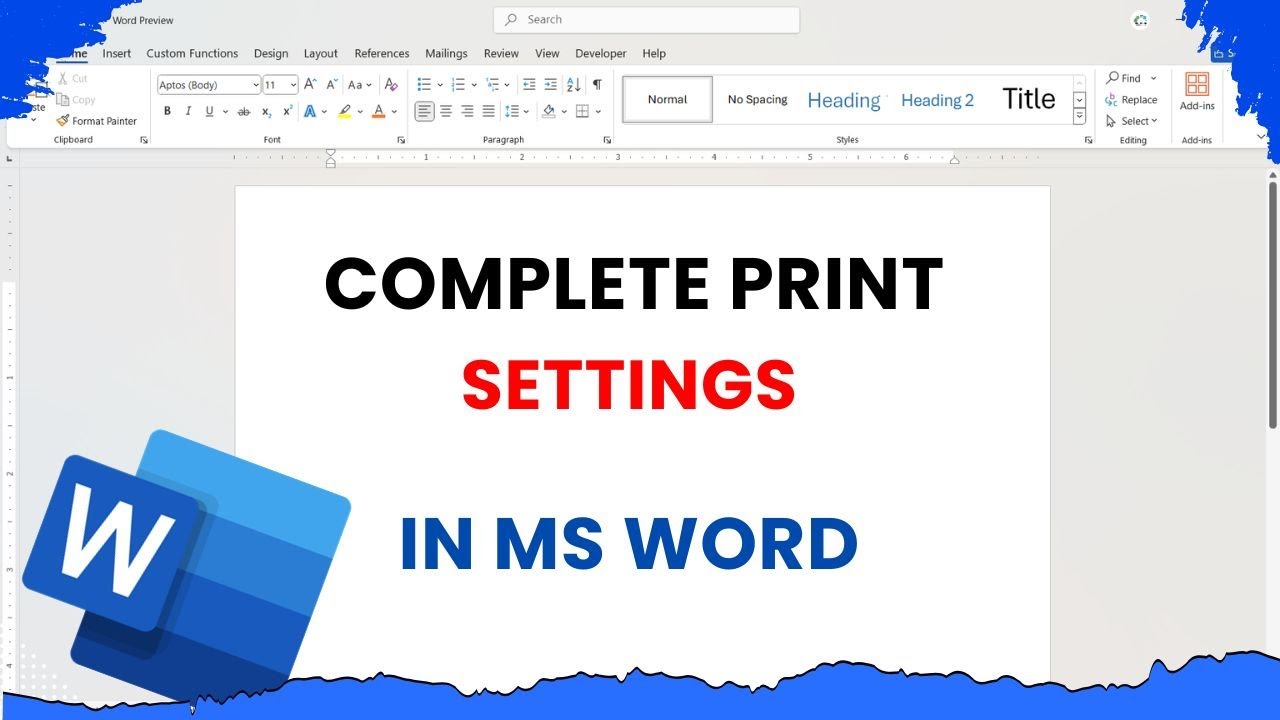This screenshot has width=1280, height=720.
Task: Expand the Find dropdown arrow
Action: click(x=1153, y=78)
